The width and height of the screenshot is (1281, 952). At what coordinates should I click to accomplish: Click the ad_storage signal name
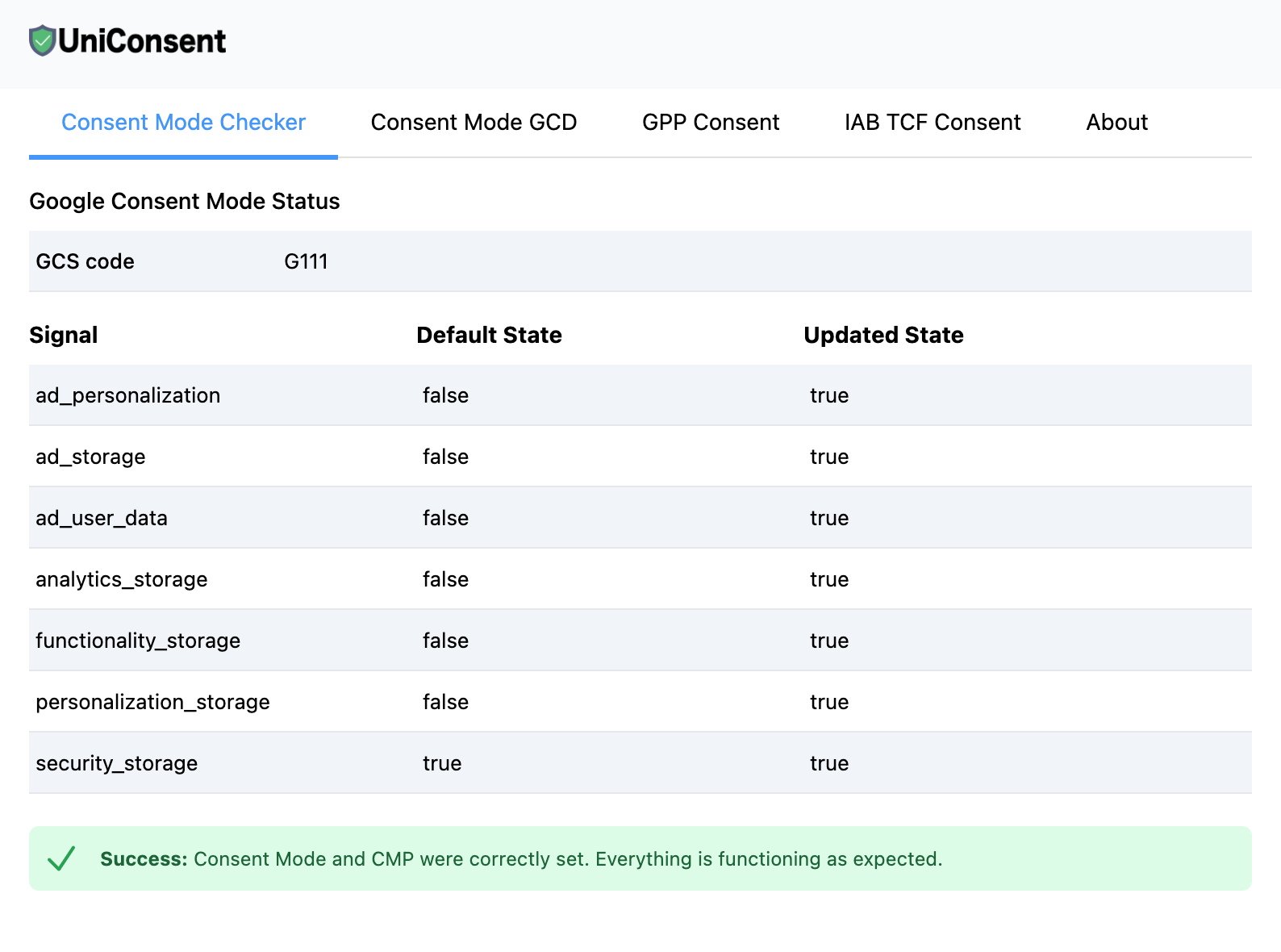pyautogui.click(x=90, y=457)
